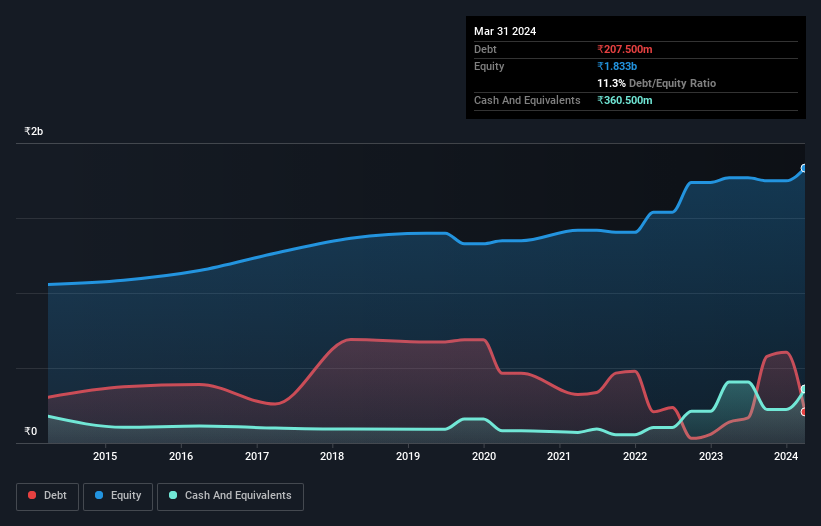Click the teal Cash endpoint marker
Image resolution: width=821 pixels, height=526 pixels.
click(804, 389)
